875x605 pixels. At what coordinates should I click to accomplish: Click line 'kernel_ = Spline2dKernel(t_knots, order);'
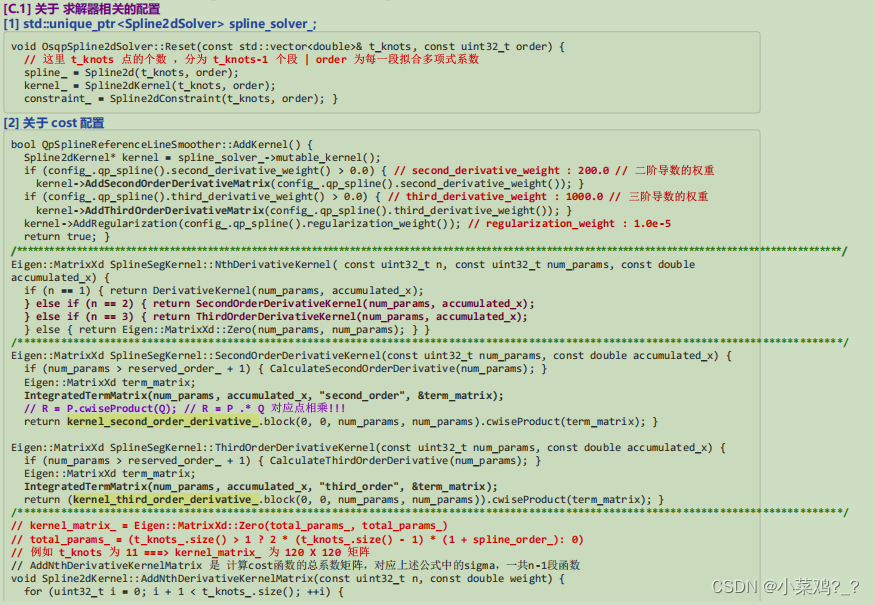click(x=150, y=85)
